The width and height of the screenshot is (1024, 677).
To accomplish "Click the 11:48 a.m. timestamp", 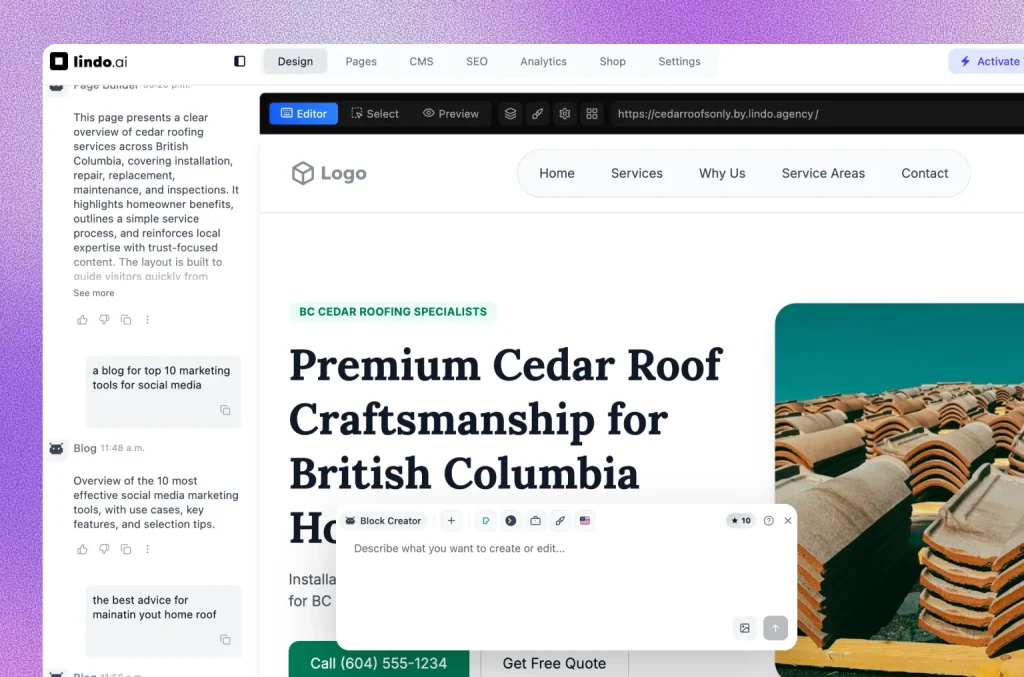I will click(x=123, y=449).
